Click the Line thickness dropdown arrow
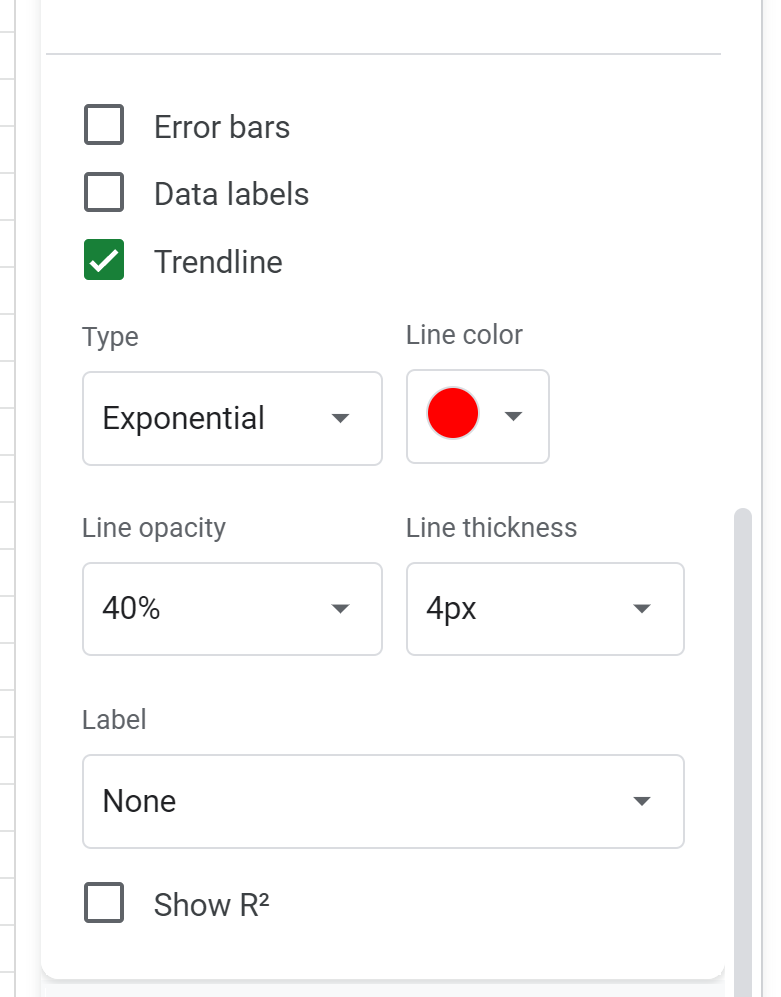 tap(641, 609)
